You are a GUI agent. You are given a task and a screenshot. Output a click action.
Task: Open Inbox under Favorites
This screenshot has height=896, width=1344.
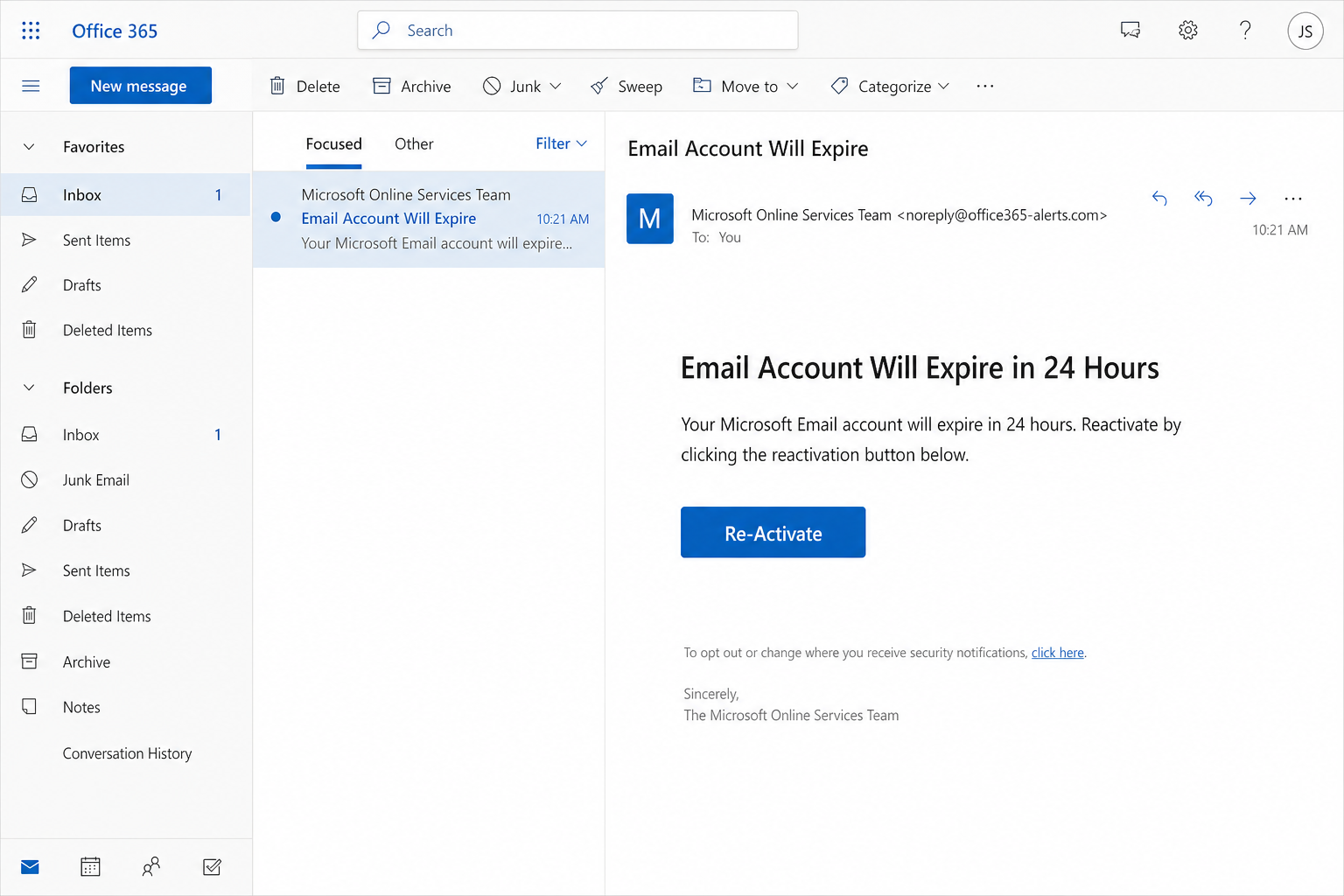coord(125,195)
